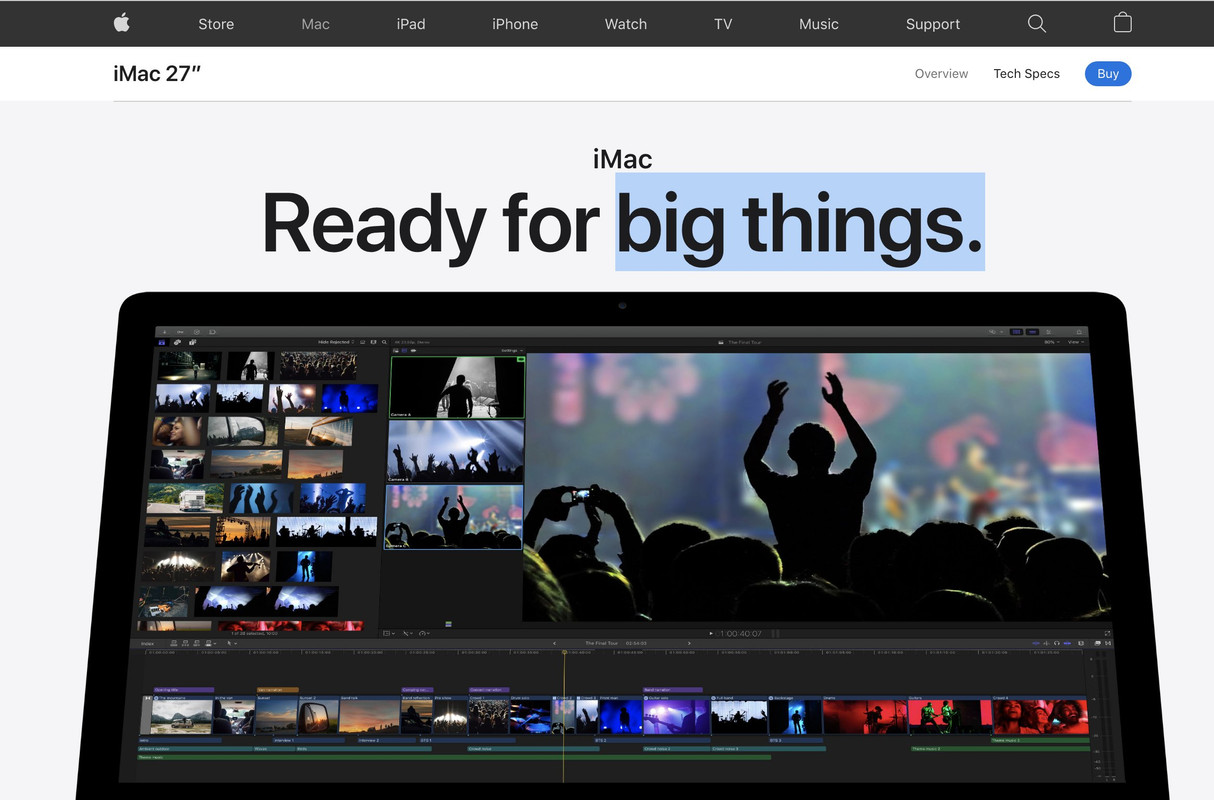
Task: Open the Tech Specs page
Action: [x=1026, y=74]
